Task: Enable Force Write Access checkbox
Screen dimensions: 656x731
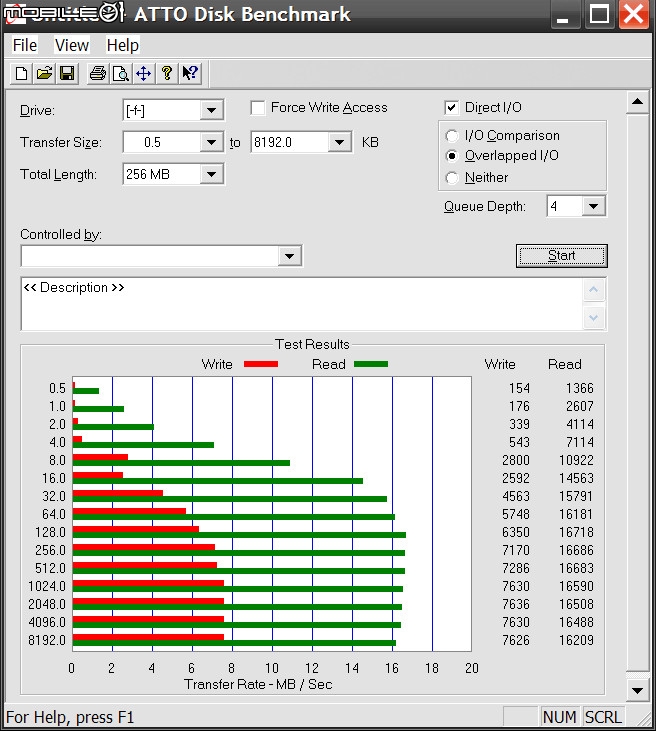Action: coord(258,108)
